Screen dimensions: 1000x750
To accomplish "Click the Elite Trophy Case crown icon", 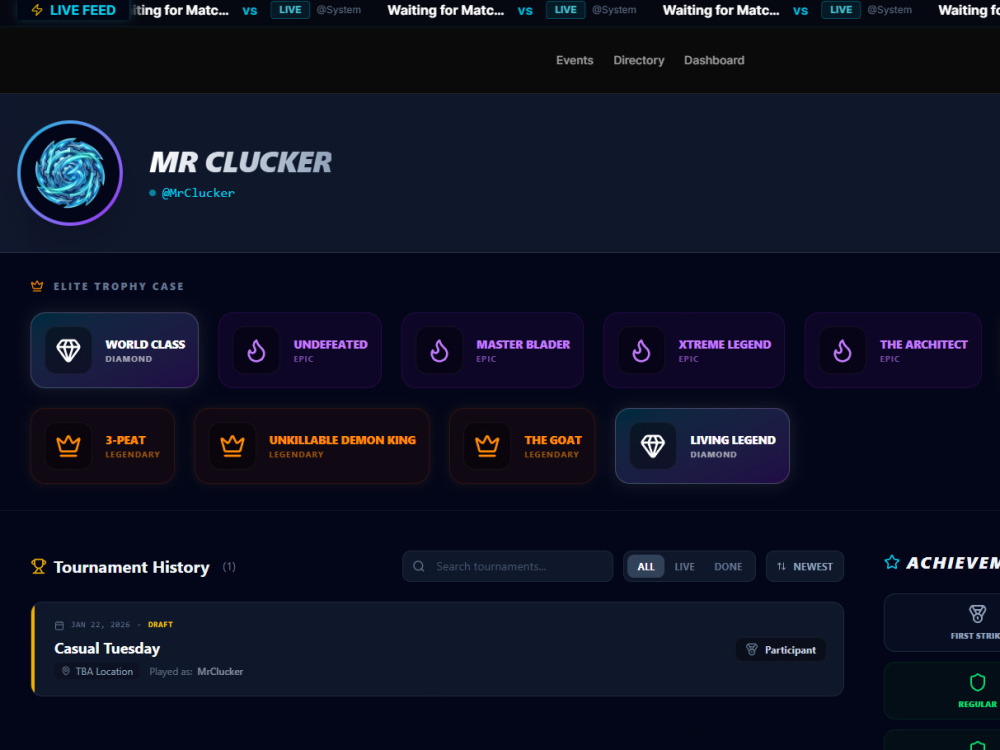I will [37, 286].
